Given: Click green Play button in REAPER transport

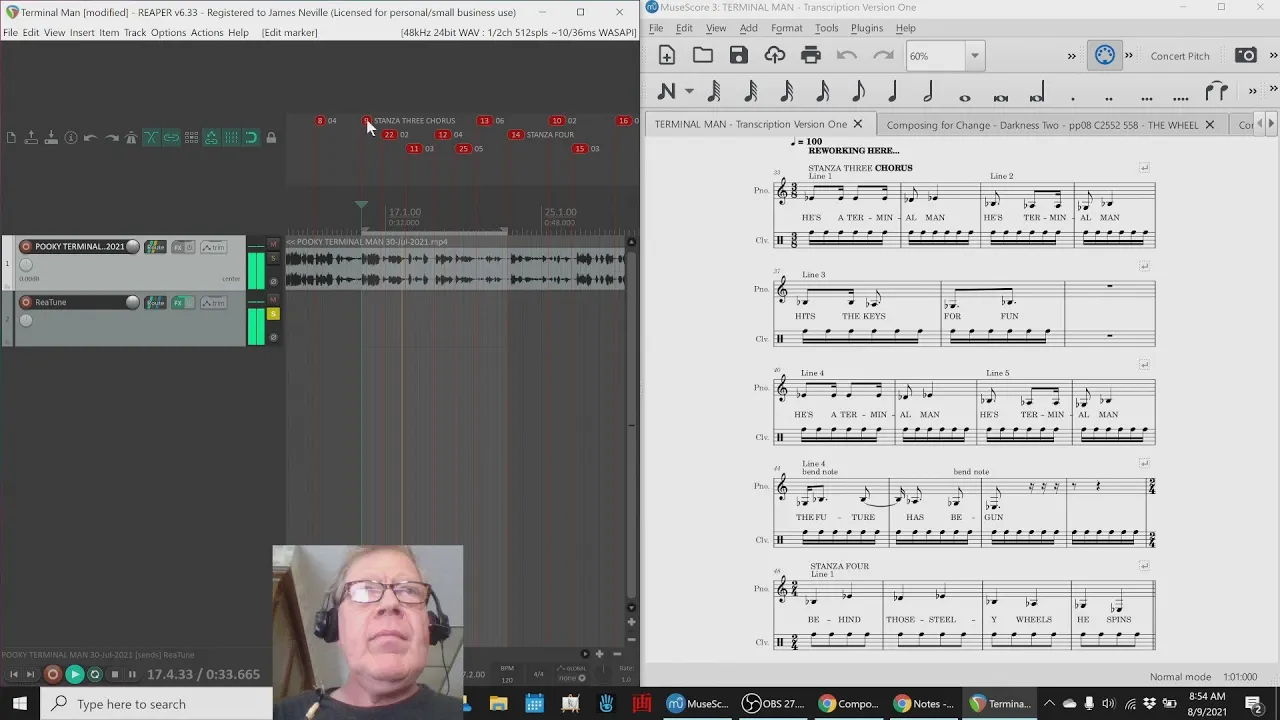Looking at the screenshot, I should tap(75, 674).
